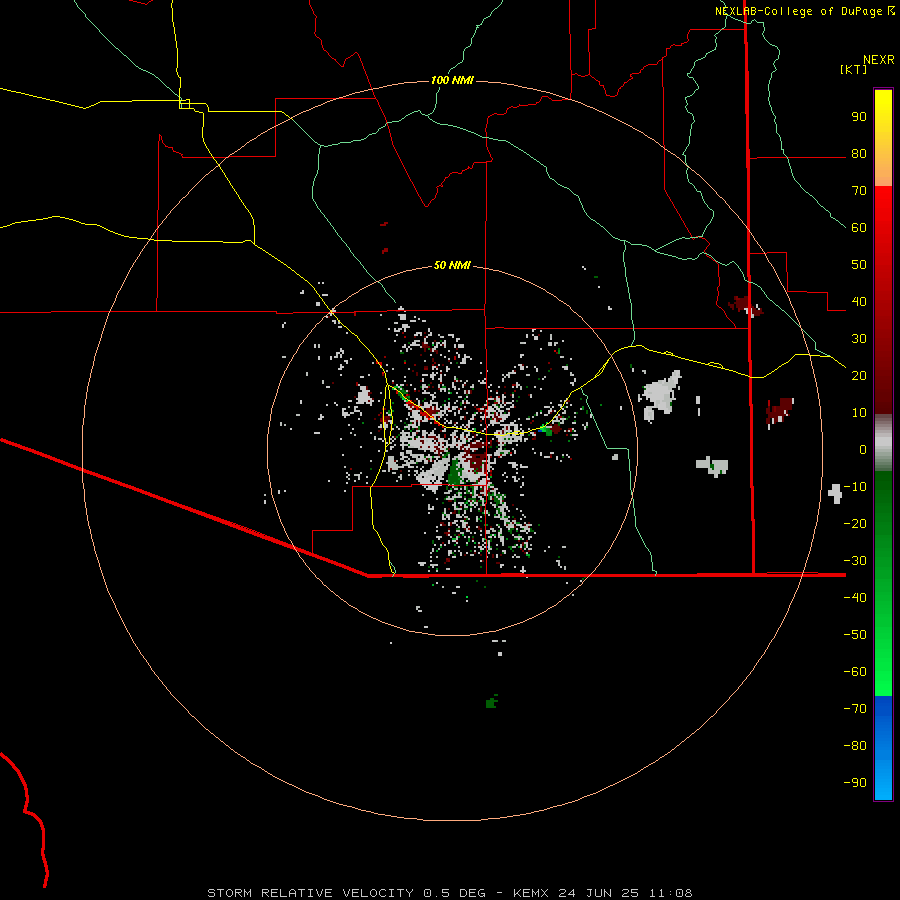900x900 pixels.
Task: Click the 90 value on the velocity scale
Action: [x=859, y=117]
